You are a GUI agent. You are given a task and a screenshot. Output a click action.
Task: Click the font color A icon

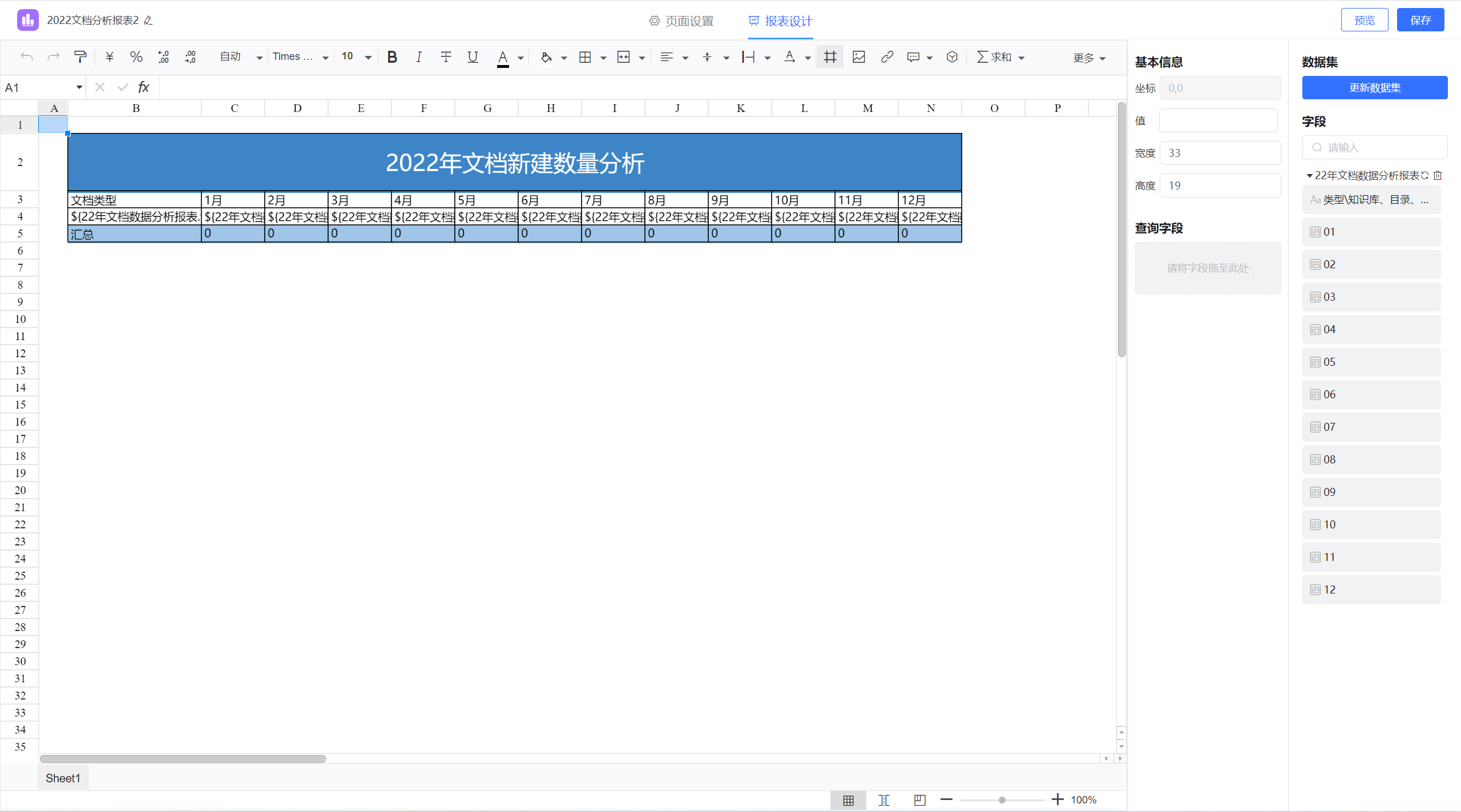(503, 58)
